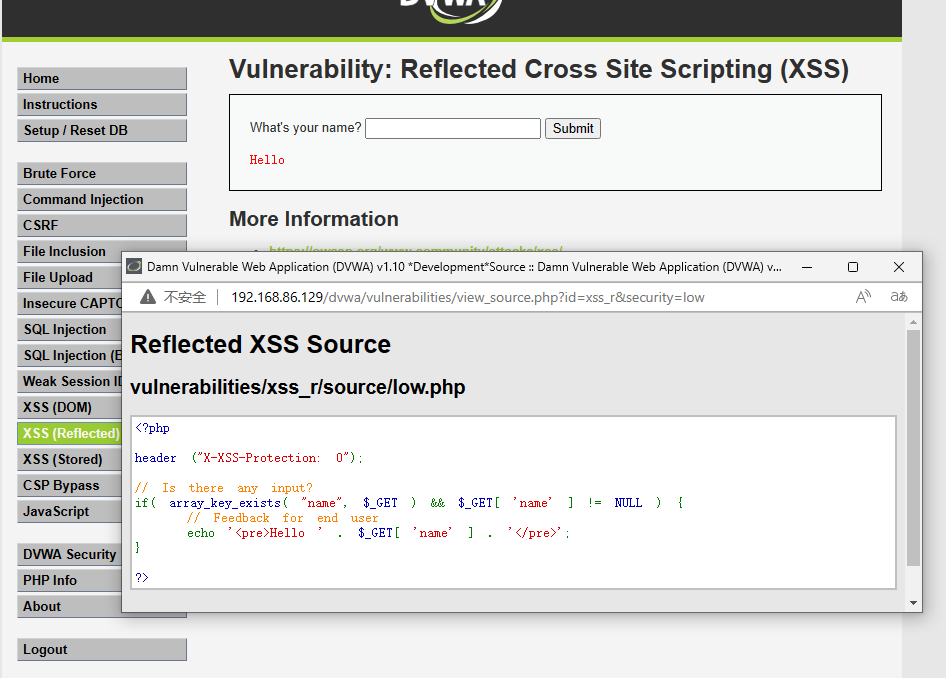Click the not-secure warning triangle icon

148,297
